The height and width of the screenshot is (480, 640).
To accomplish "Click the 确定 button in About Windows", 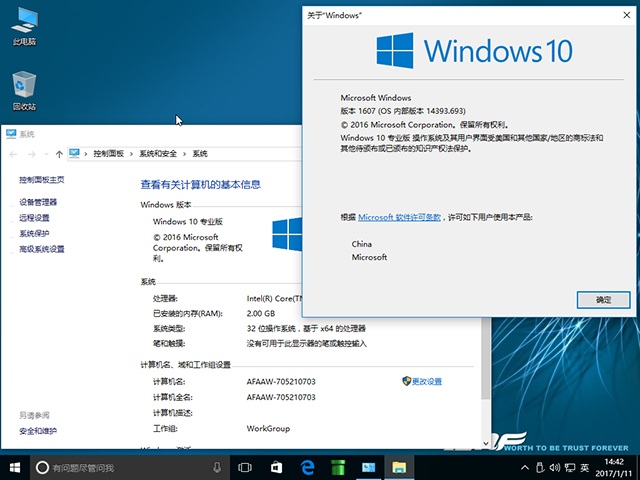I will pos(603,299).
